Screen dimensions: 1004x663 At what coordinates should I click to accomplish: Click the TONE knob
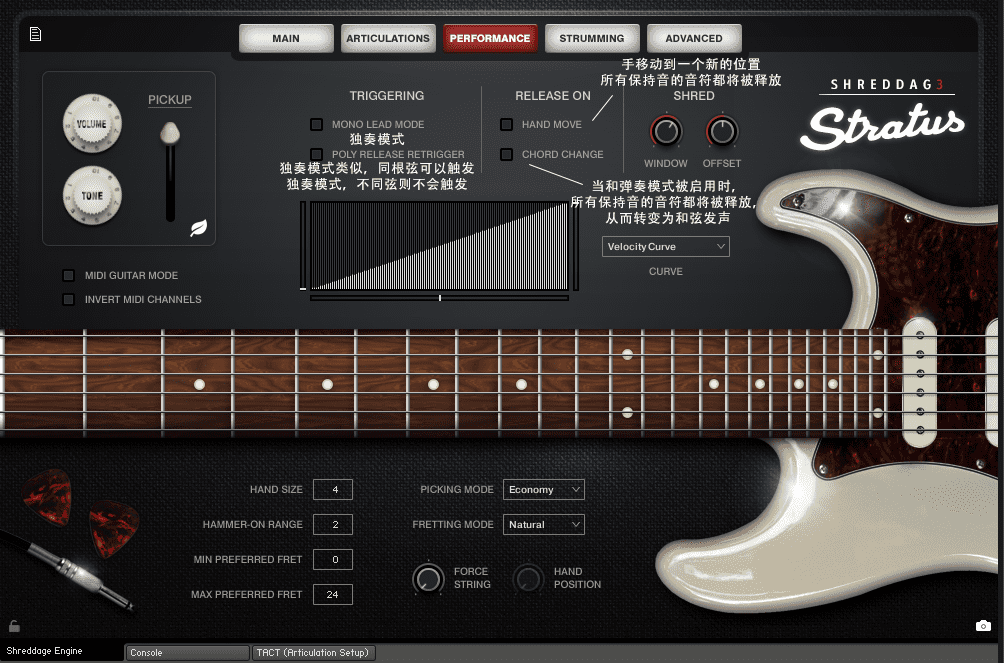(92, 195)
